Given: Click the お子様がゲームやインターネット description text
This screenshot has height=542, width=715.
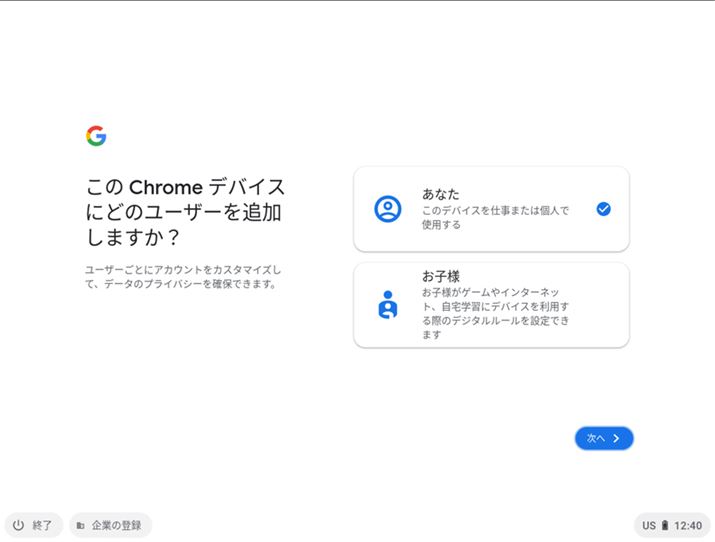Looking at the screenshot, I should pos(495,313).
